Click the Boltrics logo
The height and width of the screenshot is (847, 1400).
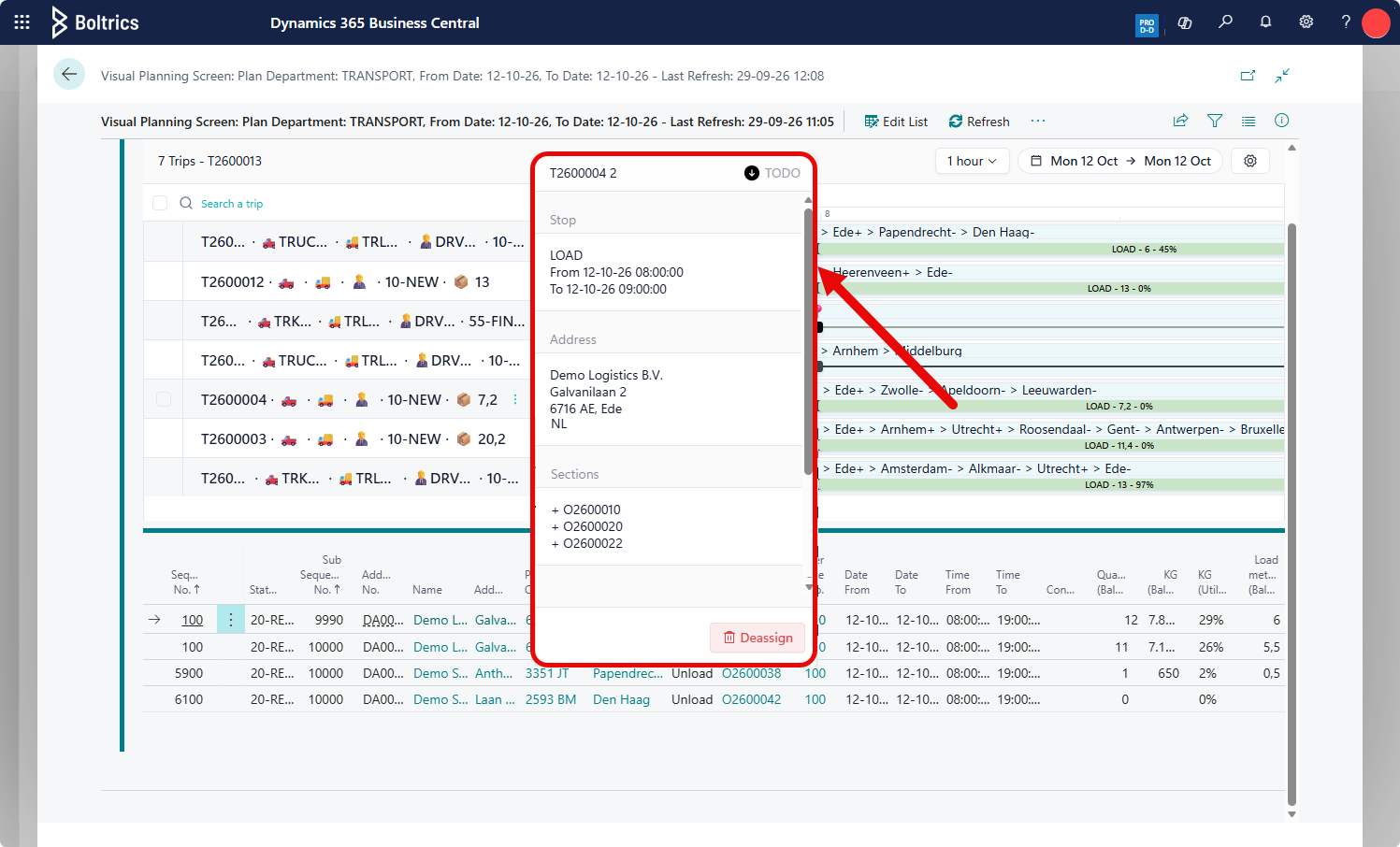pyautogui.click(x=94, y=22)
